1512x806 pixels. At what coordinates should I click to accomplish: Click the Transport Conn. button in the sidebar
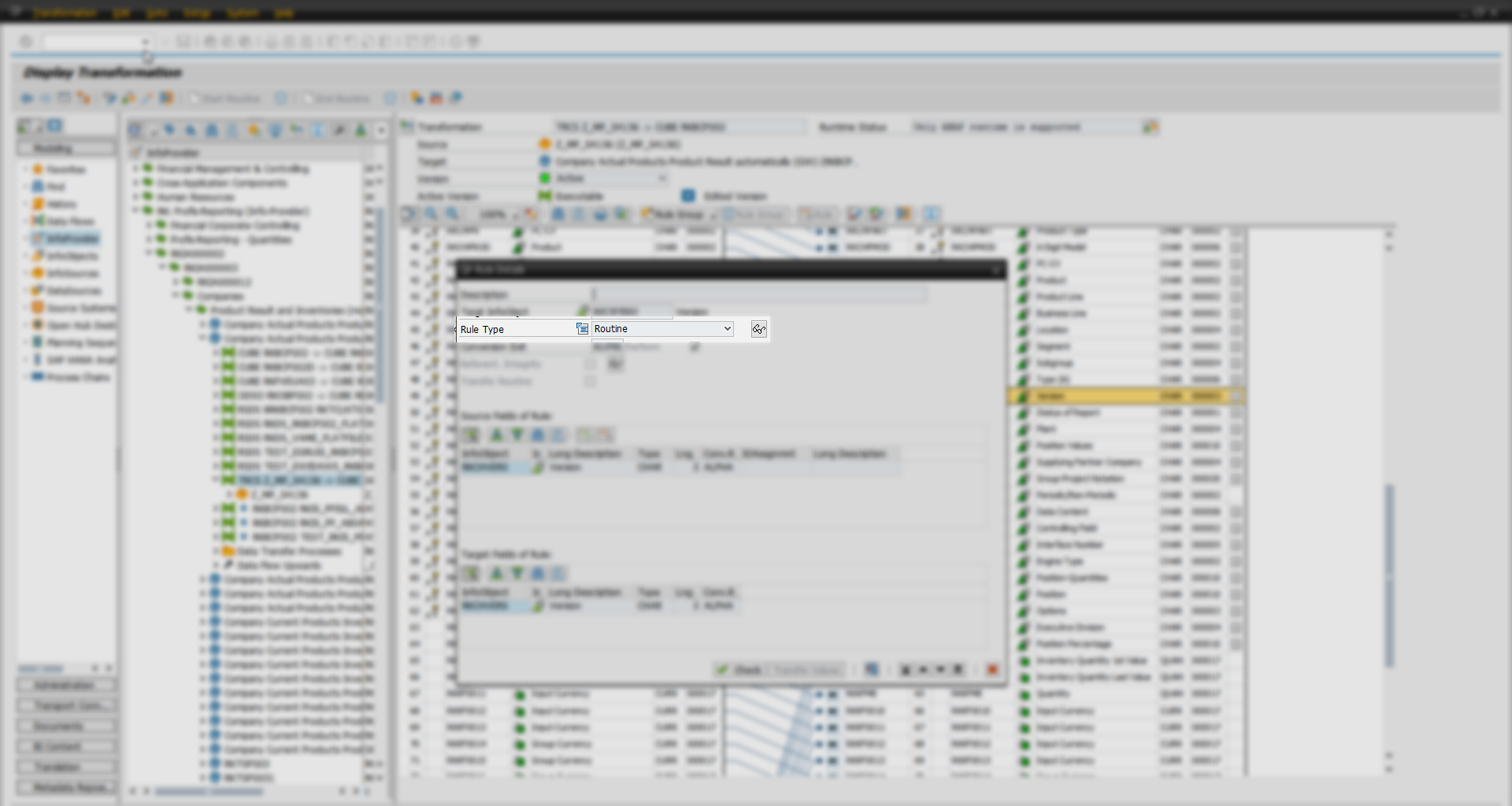[65, 705]
